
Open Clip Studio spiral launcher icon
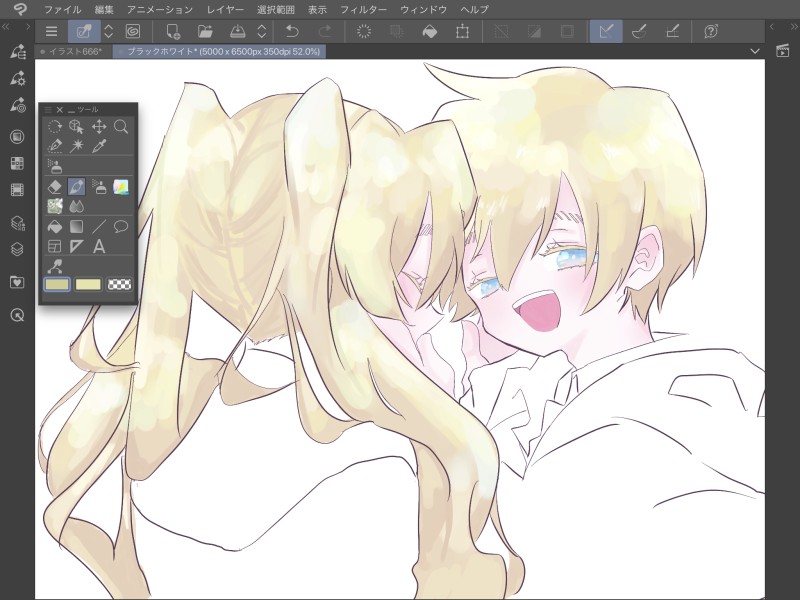tap(133, 32)
